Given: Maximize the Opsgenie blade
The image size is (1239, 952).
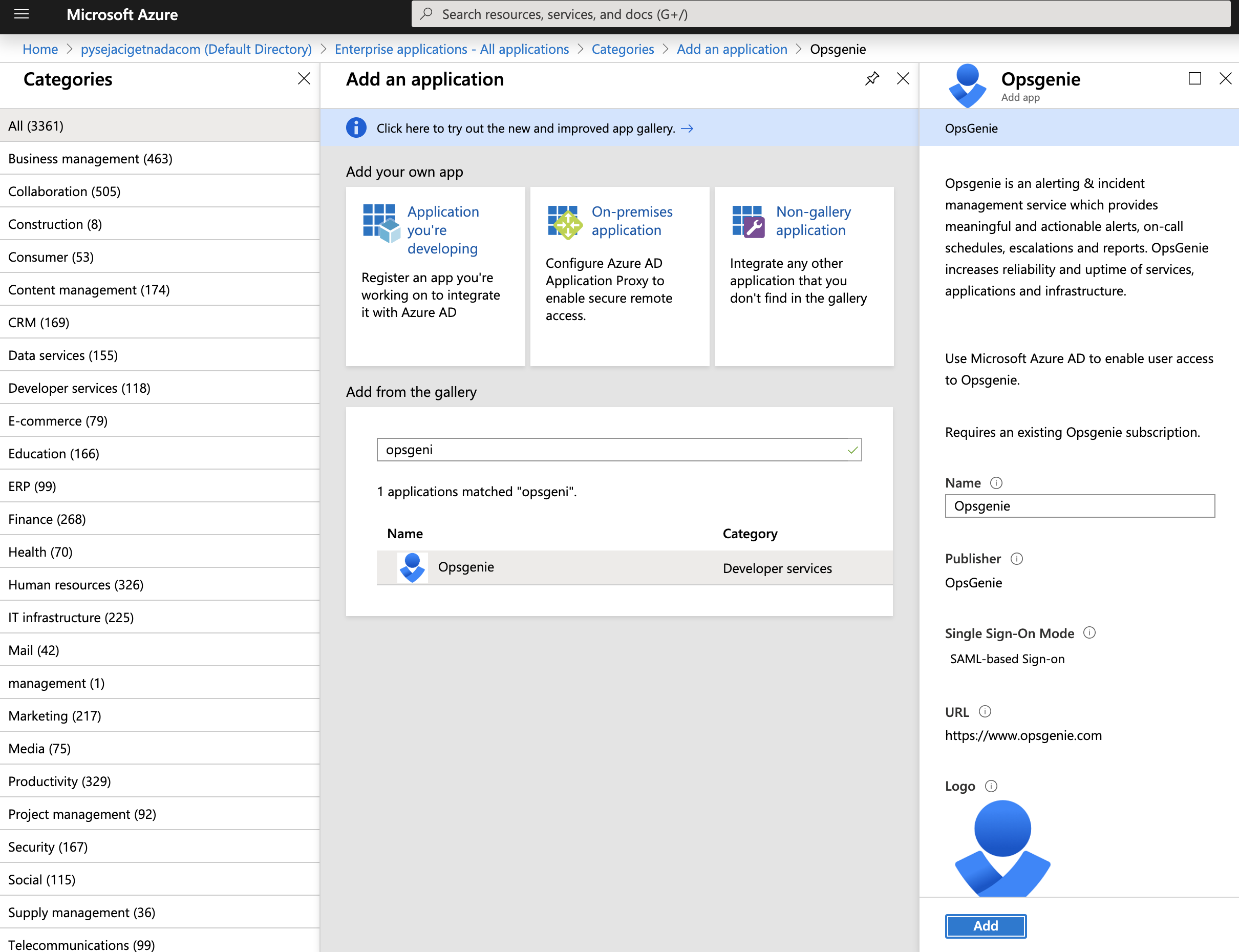Looking at the screenshot, I should pos(1195,79).
